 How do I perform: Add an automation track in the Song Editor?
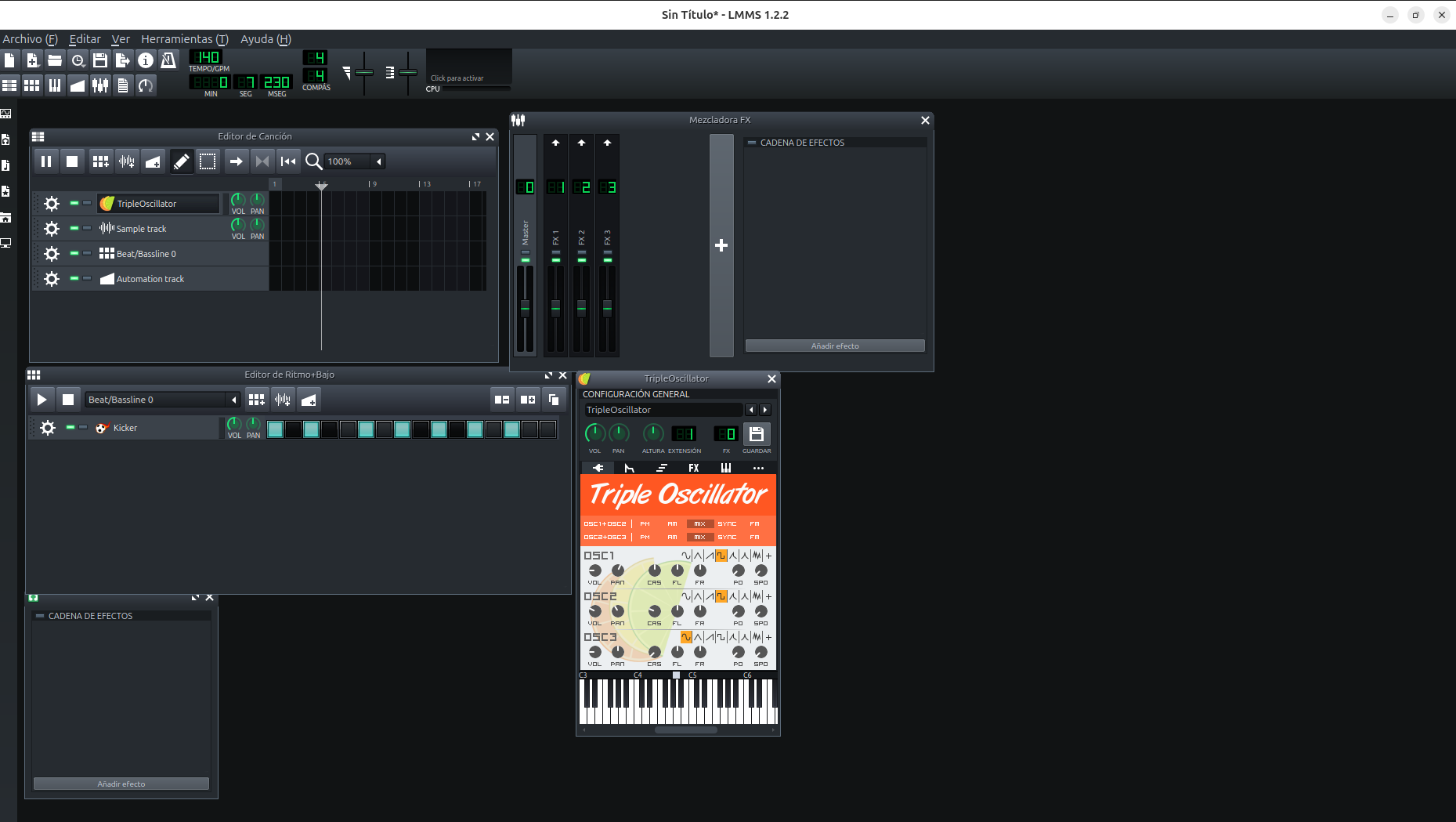tap(153, 161)
